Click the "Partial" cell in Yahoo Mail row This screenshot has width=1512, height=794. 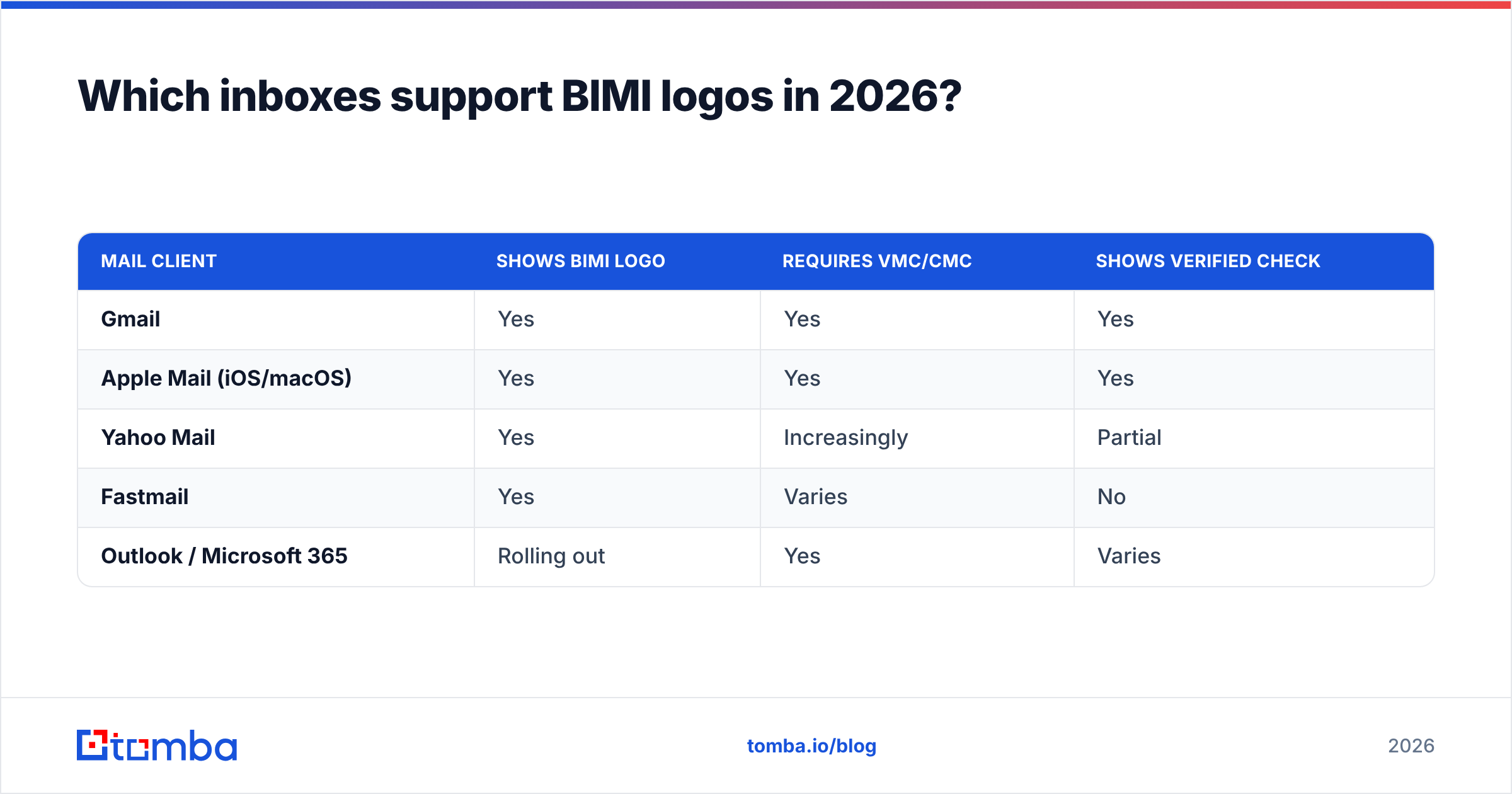pos(1129,438)
